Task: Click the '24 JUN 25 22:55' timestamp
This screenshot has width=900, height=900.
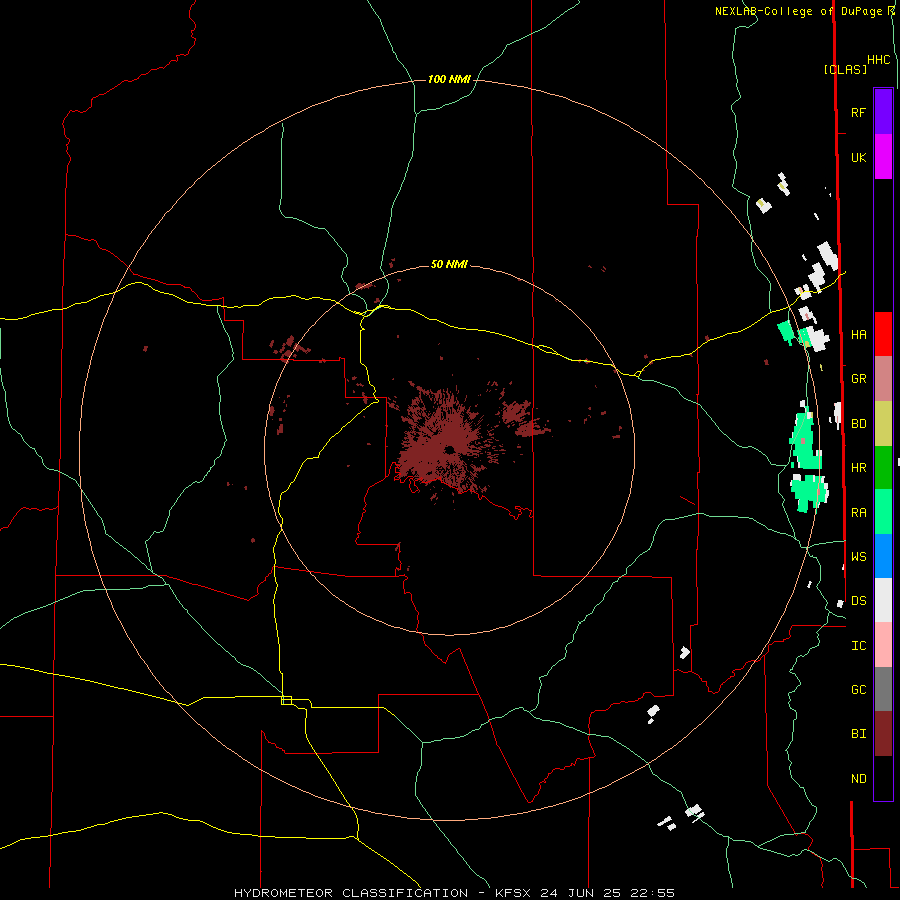Action: (607, 893)
